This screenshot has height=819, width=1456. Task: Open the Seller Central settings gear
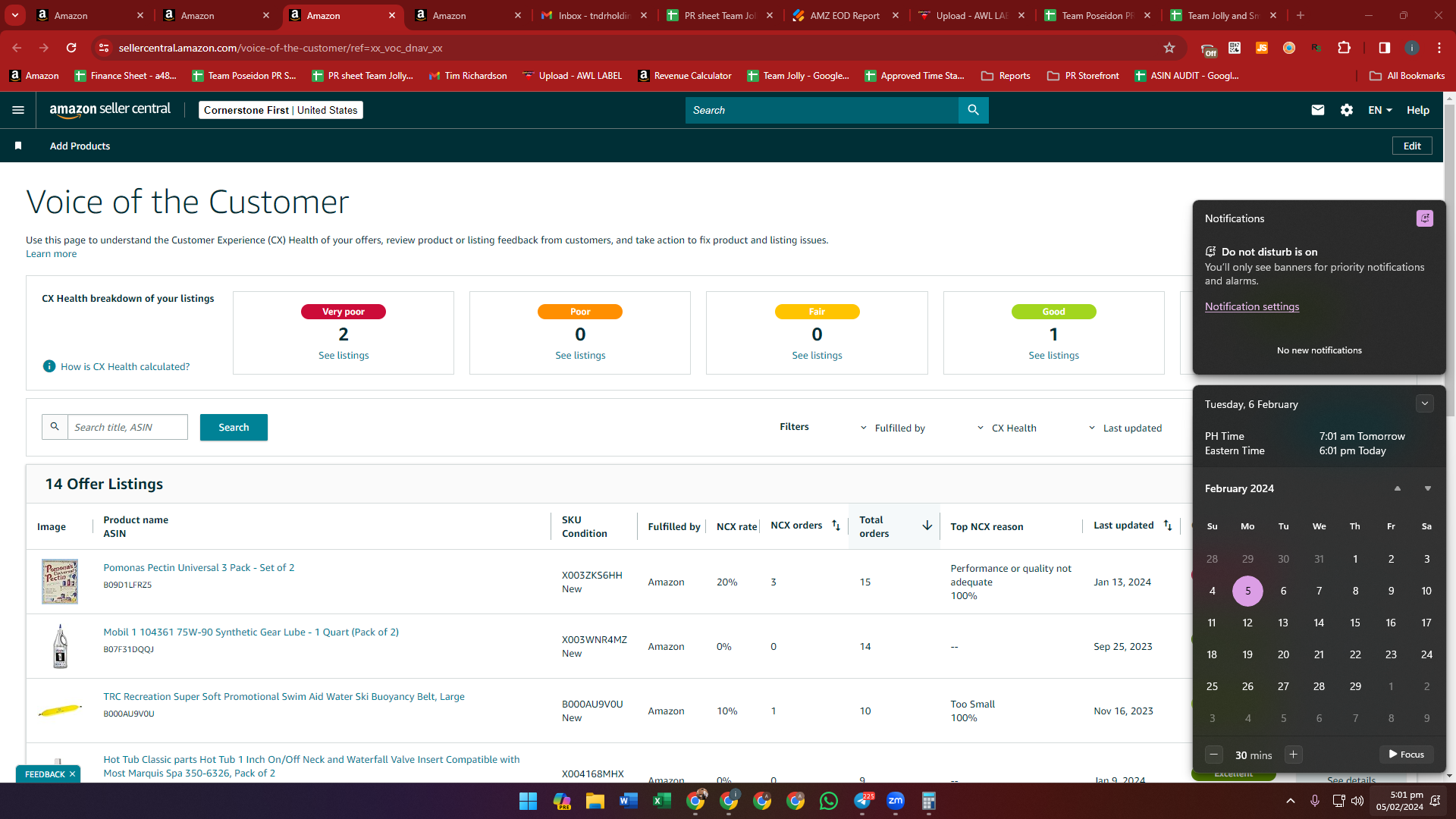[1347, 110]
